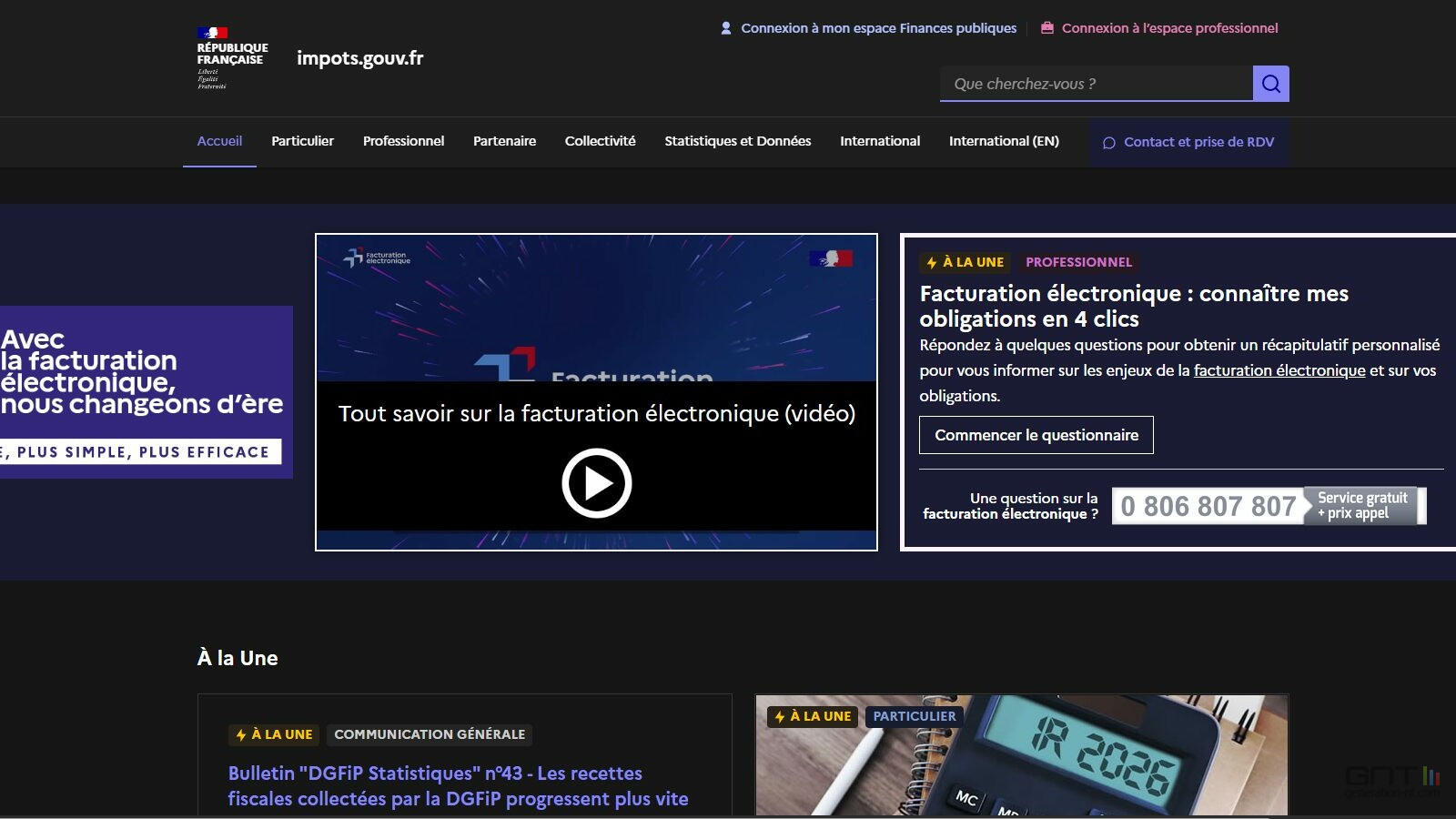Open Statistiques et Données section
Screen dimensions: 1456x819
click(x=737, y=141)
